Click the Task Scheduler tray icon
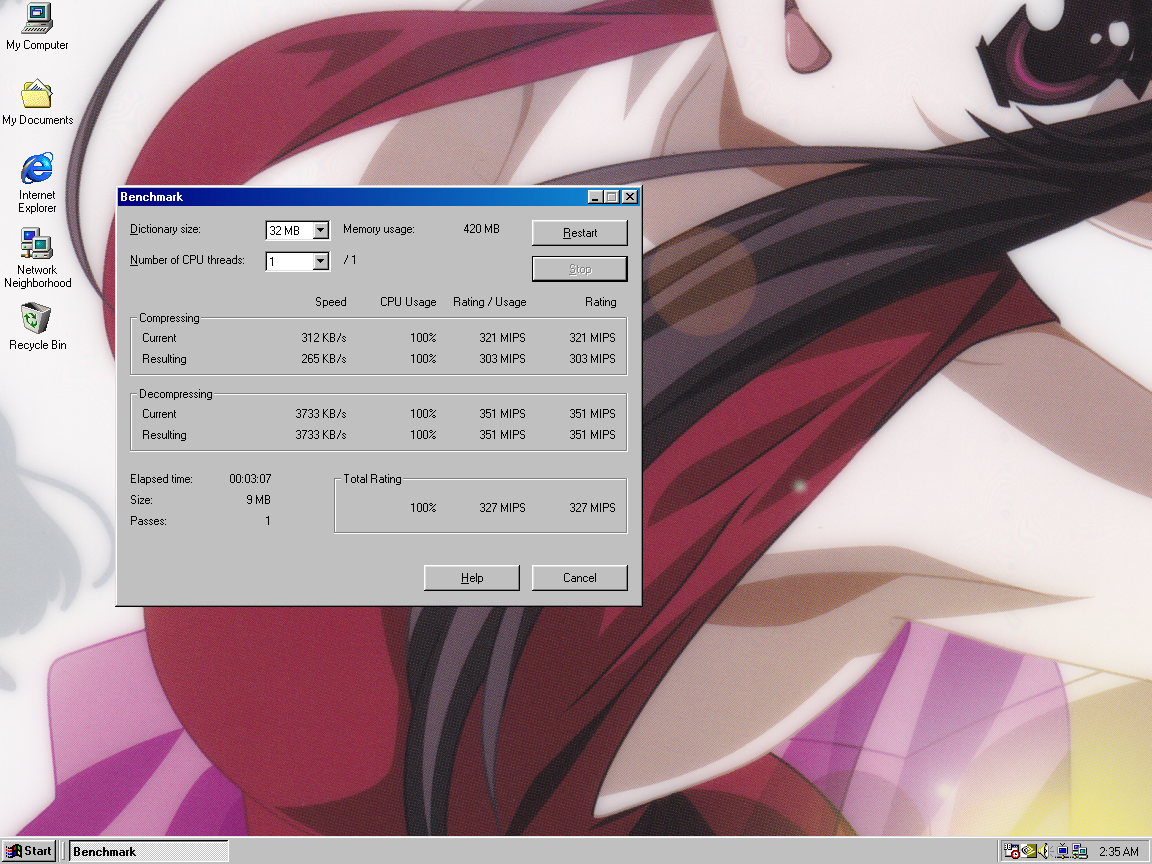Screen dimensions: 1152x864 1011,851
